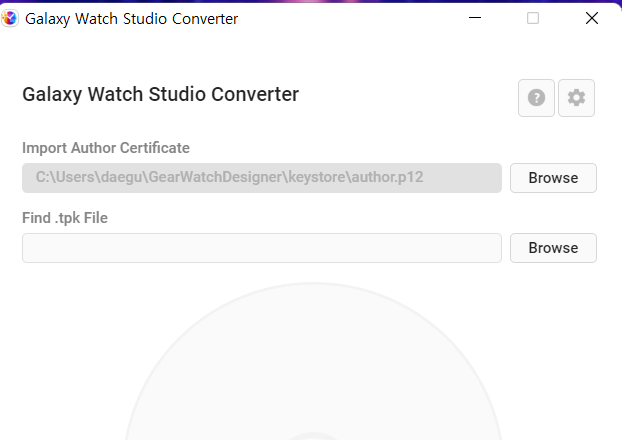Select the 'Find .tpk File' label

tap(65, 218)
